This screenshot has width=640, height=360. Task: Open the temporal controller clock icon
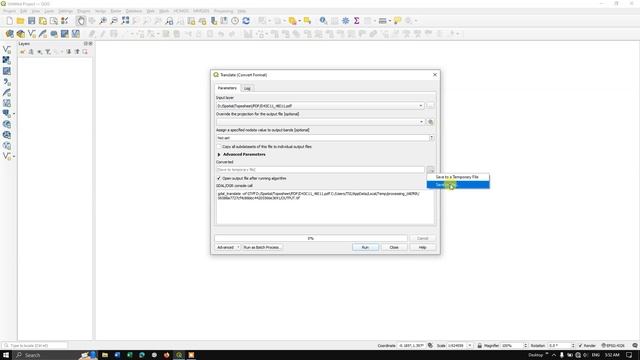(x=235, y=21)
